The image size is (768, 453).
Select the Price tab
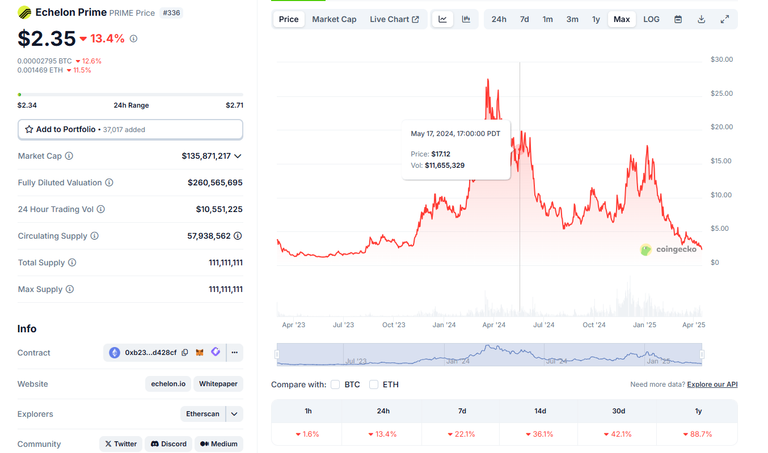tap(288, 19)
